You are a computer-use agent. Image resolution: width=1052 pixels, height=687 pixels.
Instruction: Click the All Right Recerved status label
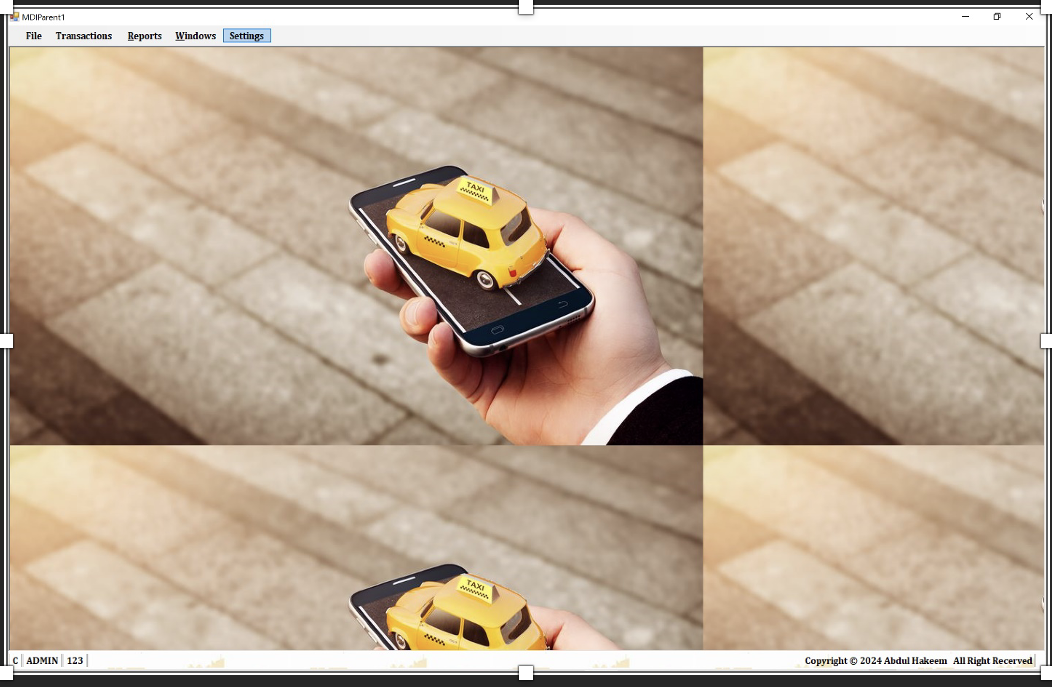(x=993, y=661)
